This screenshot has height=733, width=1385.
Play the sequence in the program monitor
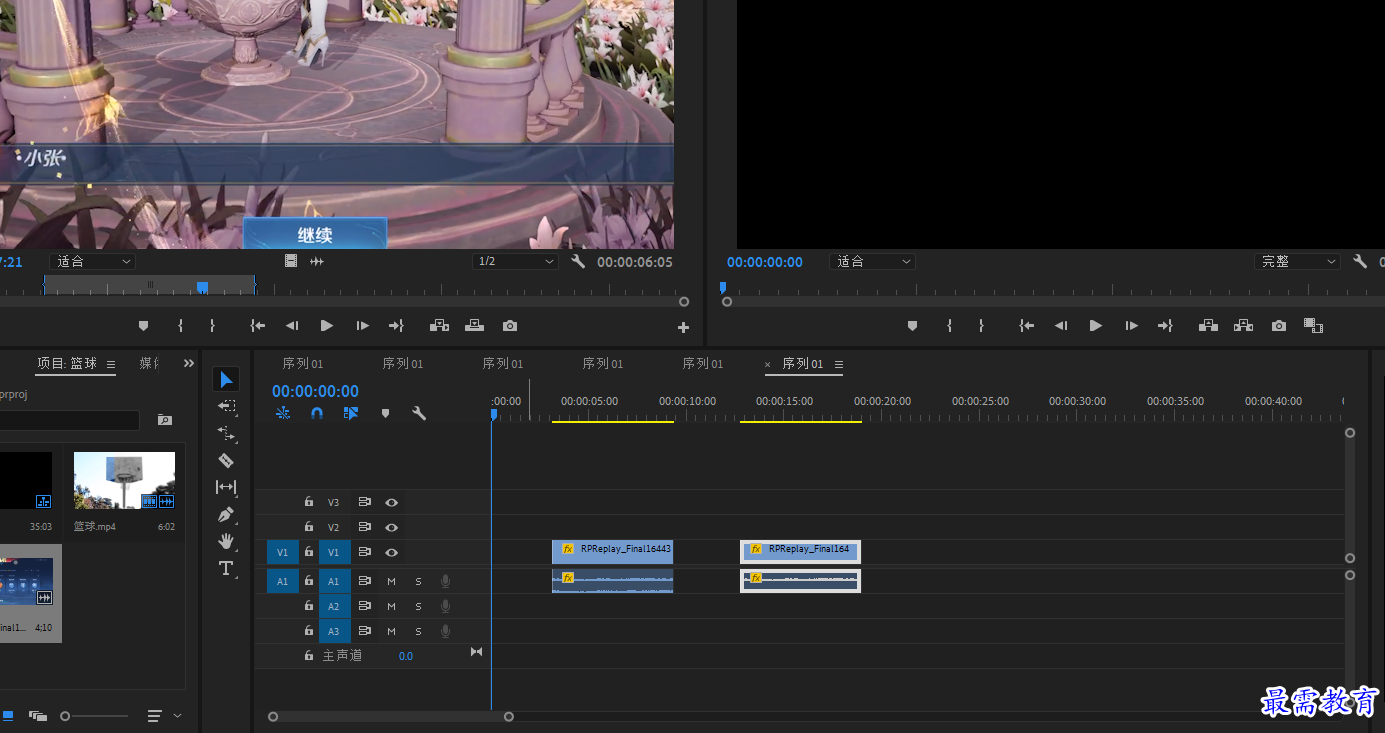(1095, 326)
